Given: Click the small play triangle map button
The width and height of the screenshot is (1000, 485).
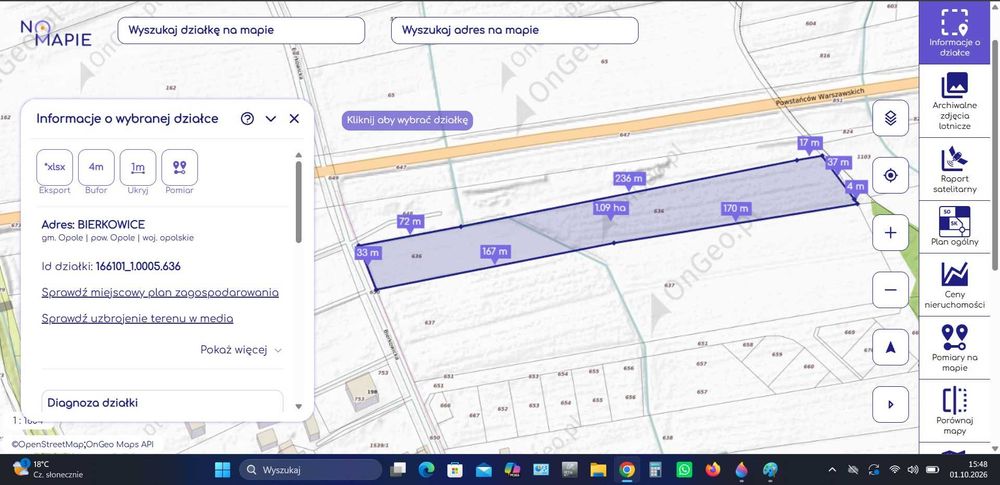Looking at the screenshot, I should click(890, 404).
